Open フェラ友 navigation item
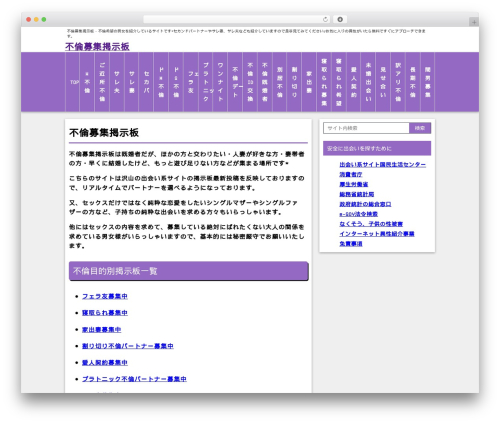500x423 pixels. [191, 82]
